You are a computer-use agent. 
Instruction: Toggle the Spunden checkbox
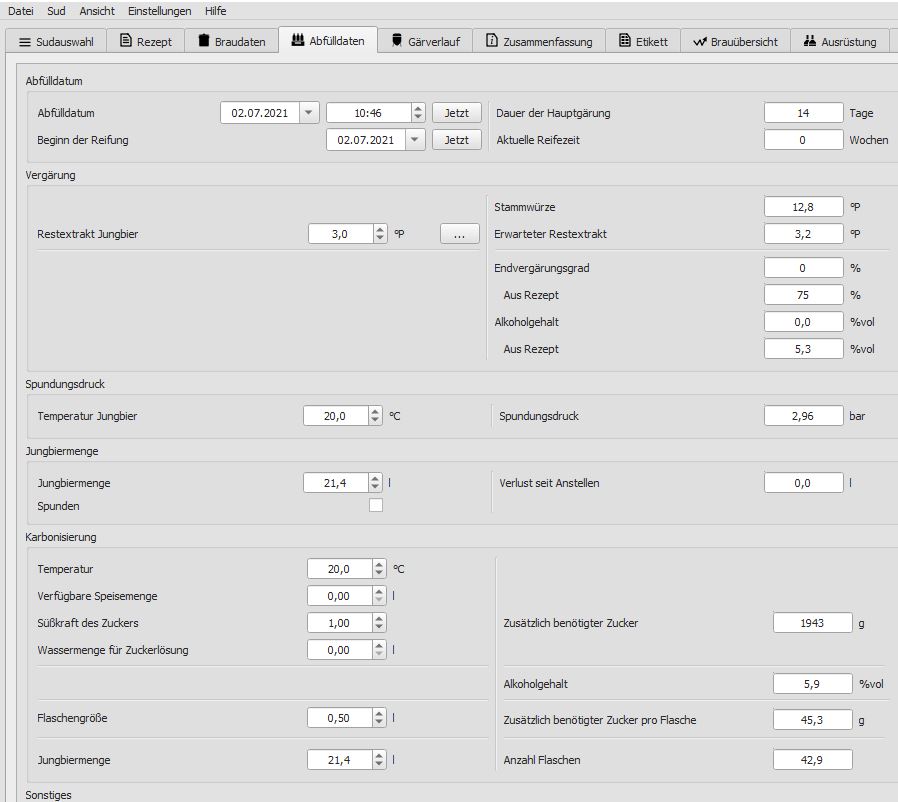(376, 505)
